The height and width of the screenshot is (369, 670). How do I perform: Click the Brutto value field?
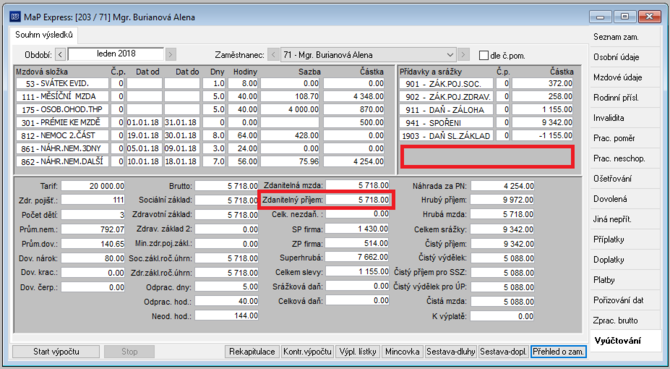227,186
